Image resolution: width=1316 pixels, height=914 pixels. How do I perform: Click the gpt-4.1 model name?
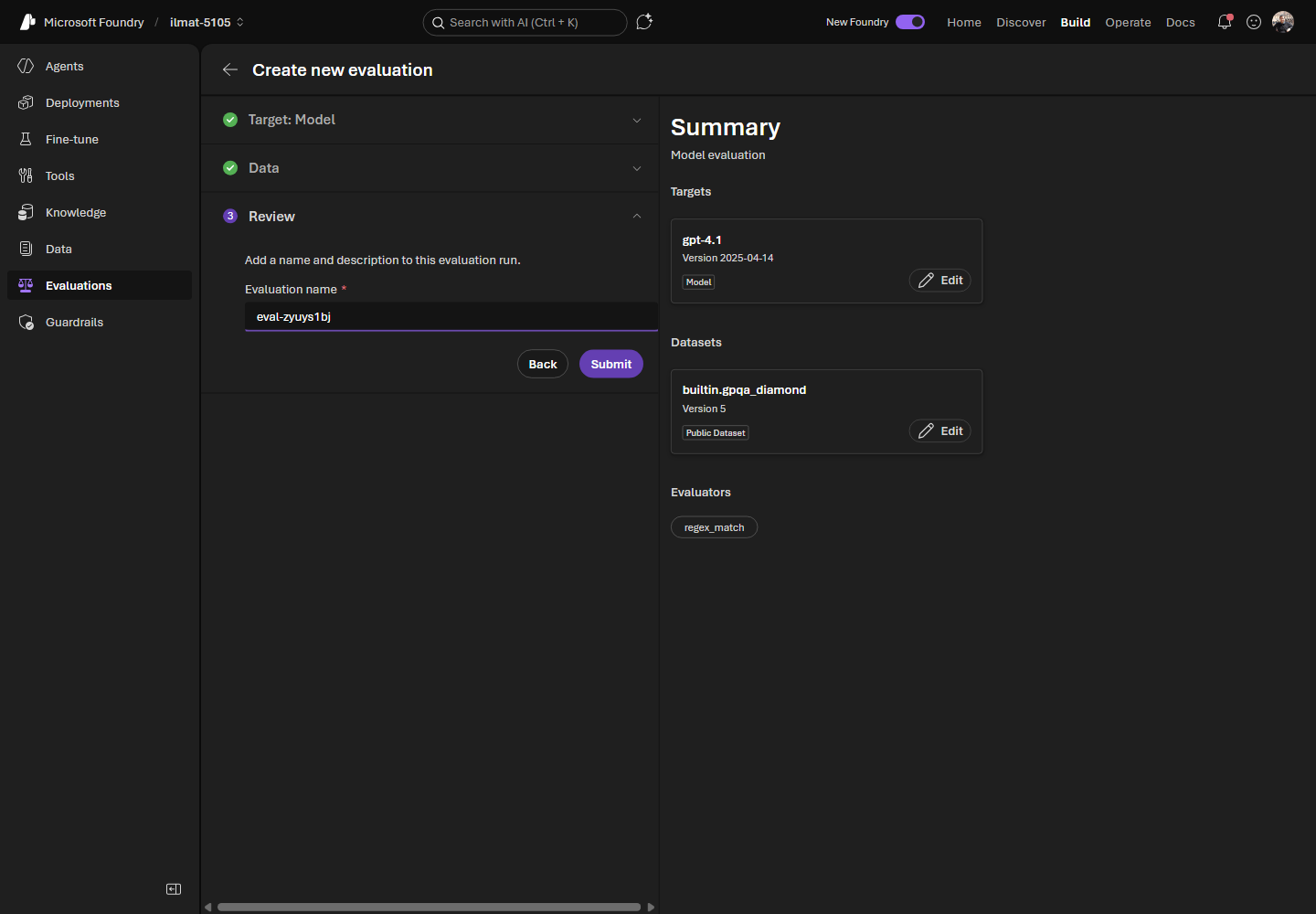click(702, 239)
